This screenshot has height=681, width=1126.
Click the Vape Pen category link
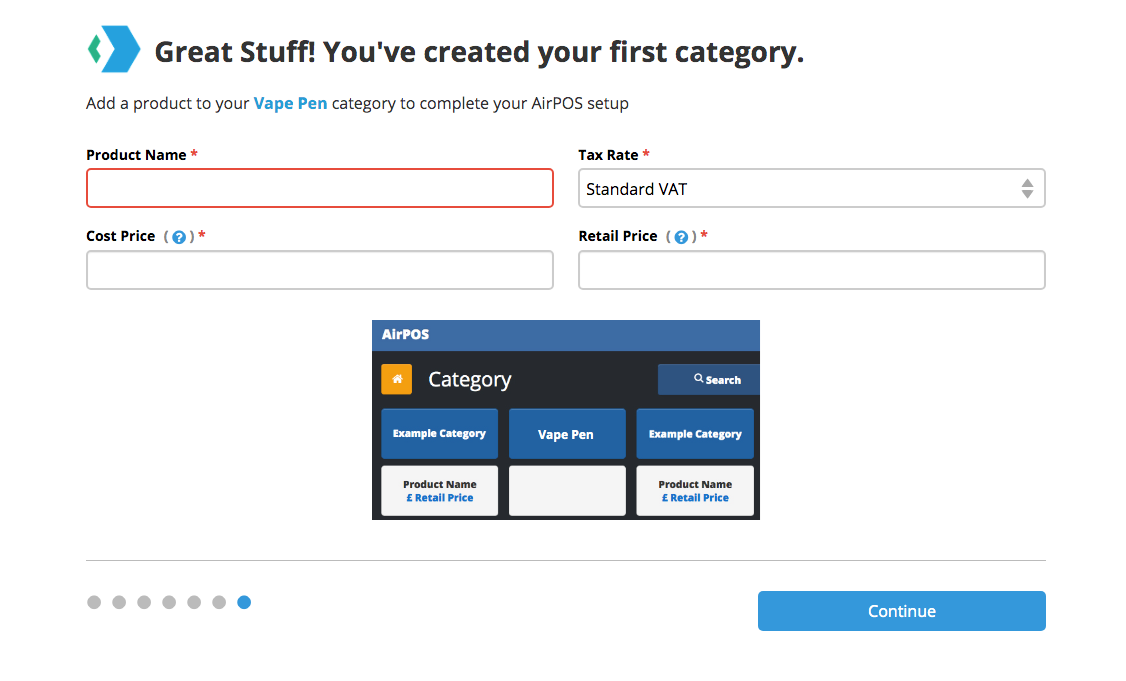pyautogui.click(x=290, y=103)
